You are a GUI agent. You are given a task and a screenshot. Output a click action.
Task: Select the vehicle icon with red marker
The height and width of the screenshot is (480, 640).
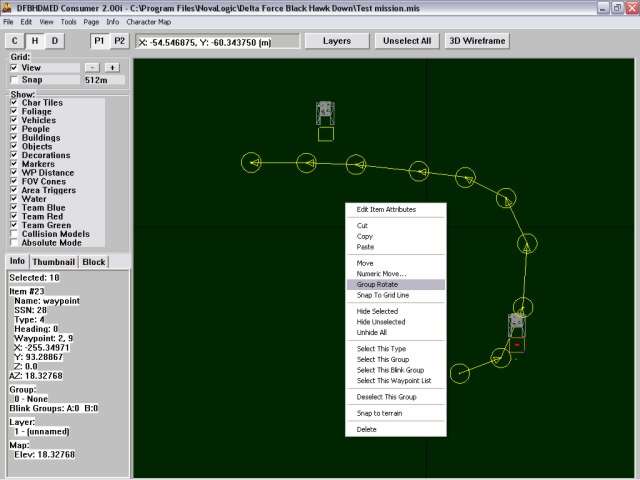point(516,327)
